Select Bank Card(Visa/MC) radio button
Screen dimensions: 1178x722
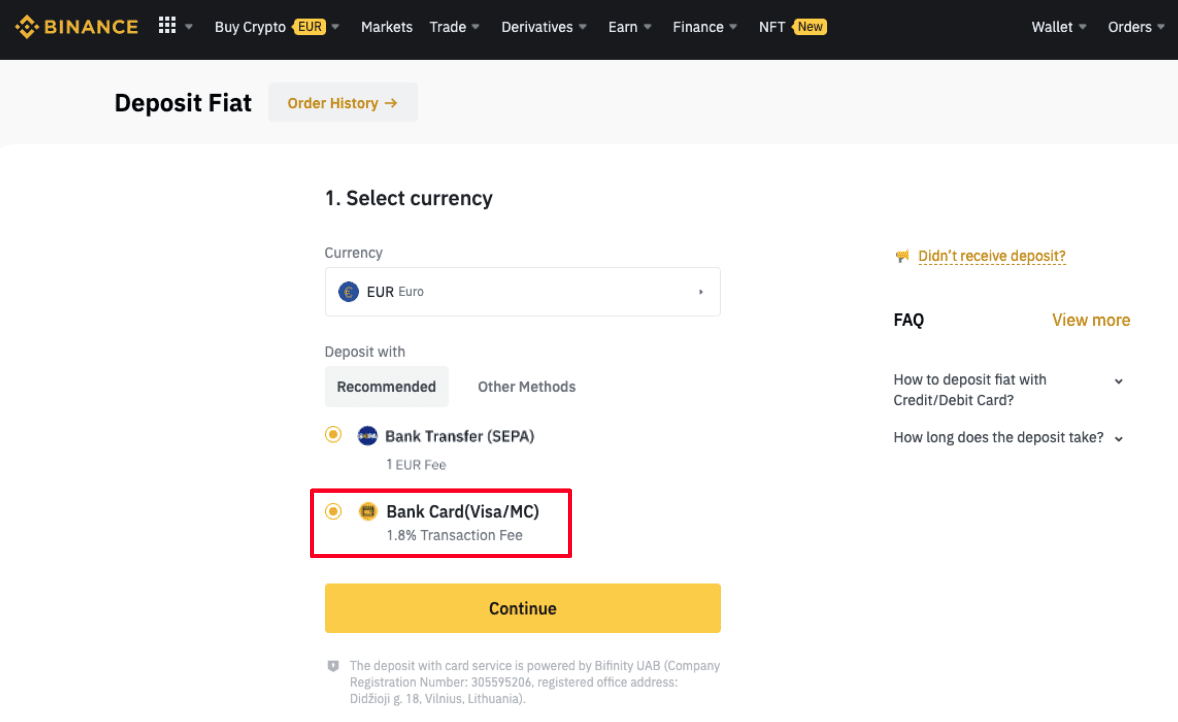333,512
